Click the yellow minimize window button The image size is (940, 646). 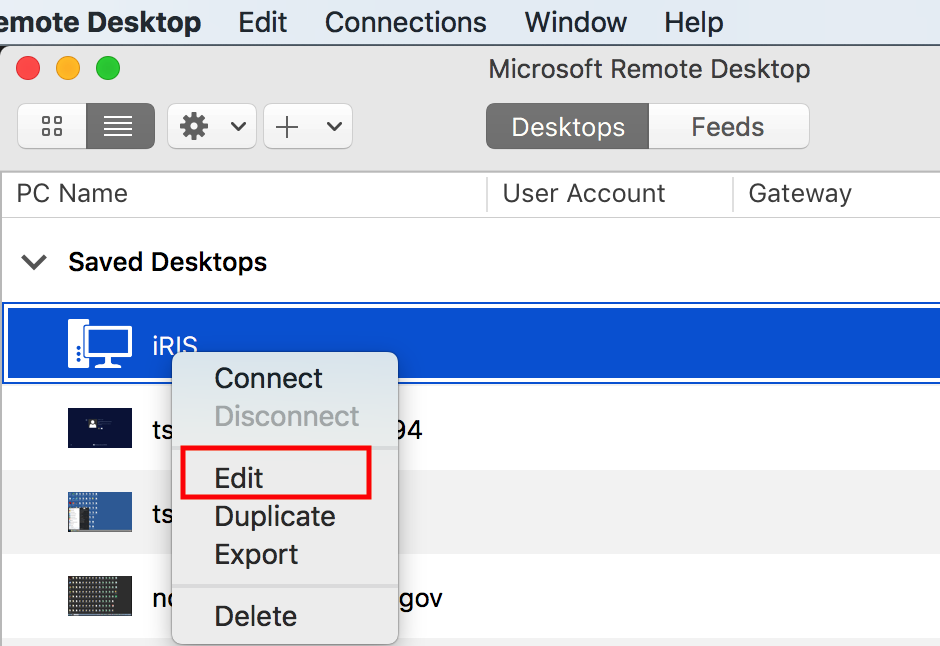point(68,68)
